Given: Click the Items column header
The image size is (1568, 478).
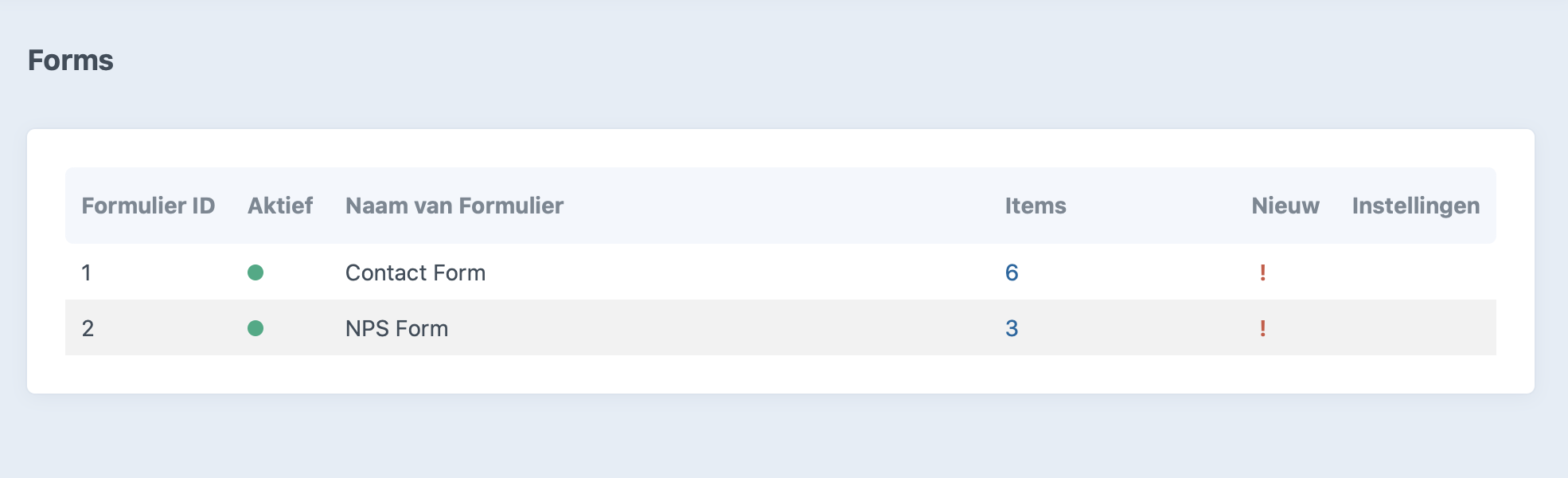Looking at the screenshot, I should (1036, 206).
